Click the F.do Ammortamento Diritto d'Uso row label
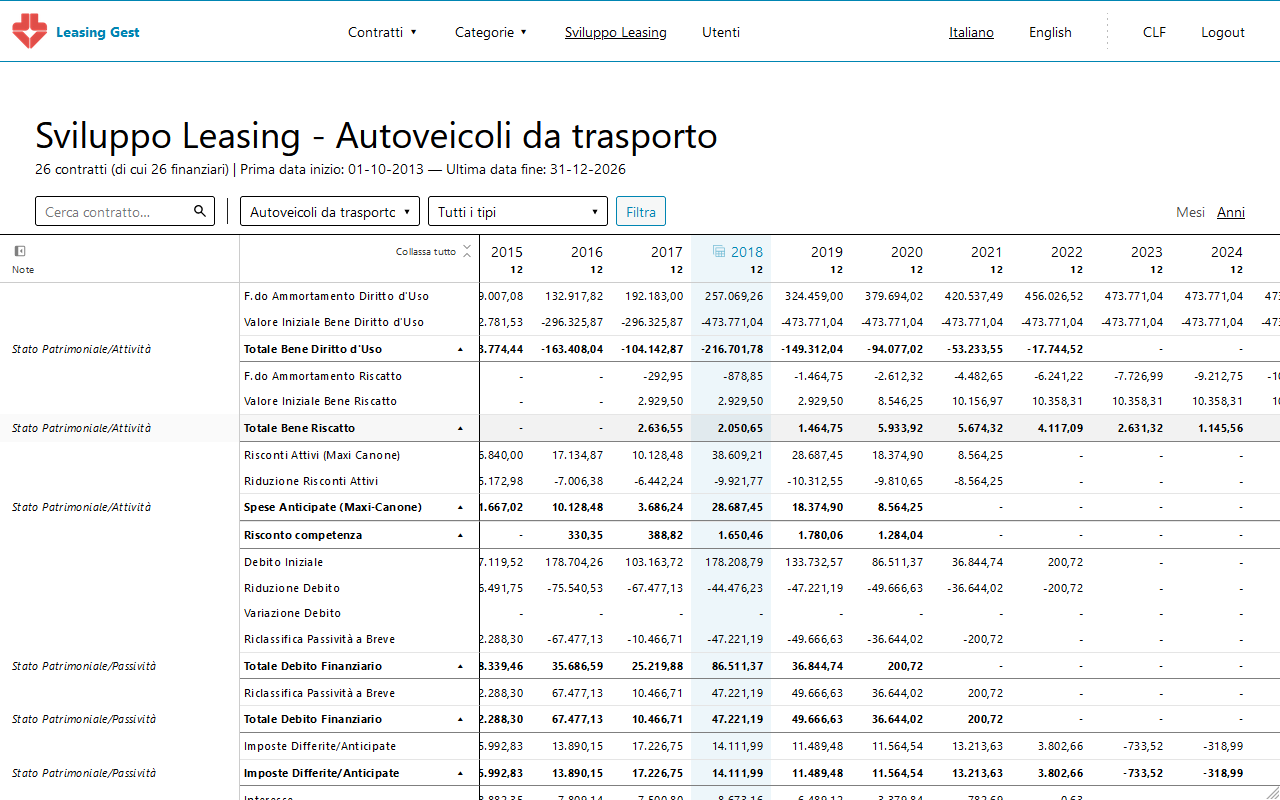 tap(336, 296)
